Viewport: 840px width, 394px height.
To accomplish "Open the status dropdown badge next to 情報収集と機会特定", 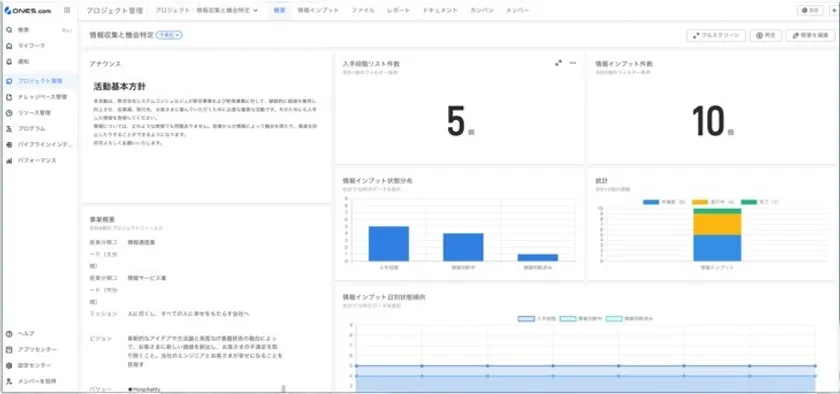I will coord(169,35).
